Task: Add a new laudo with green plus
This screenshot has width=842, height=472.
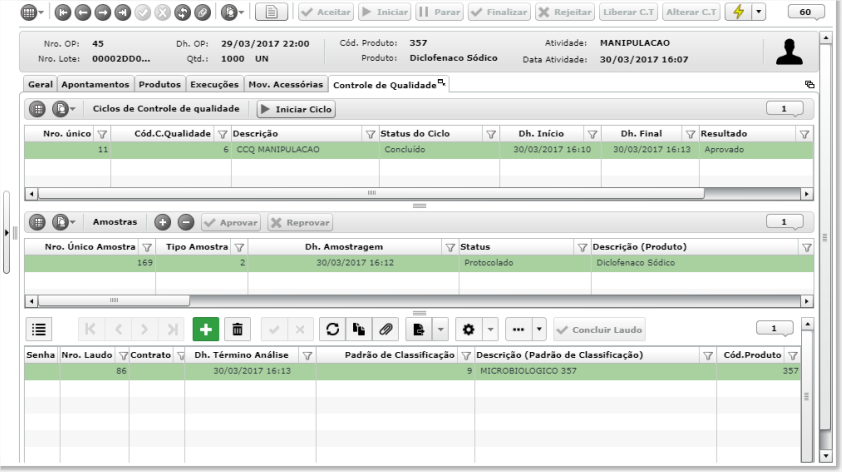Action: (206, 329)
